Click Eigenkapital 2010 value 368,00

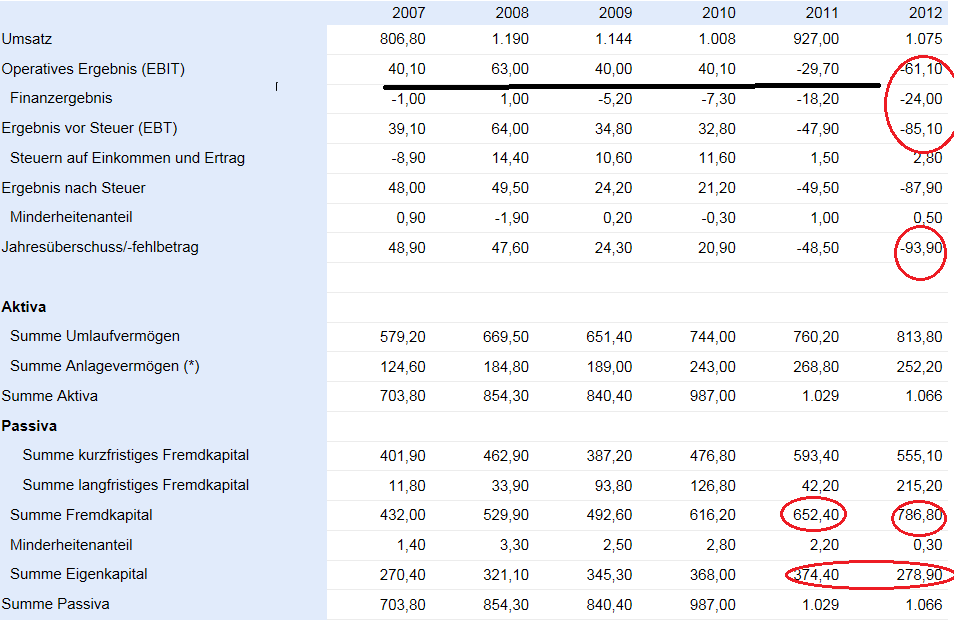click(712, 575)
